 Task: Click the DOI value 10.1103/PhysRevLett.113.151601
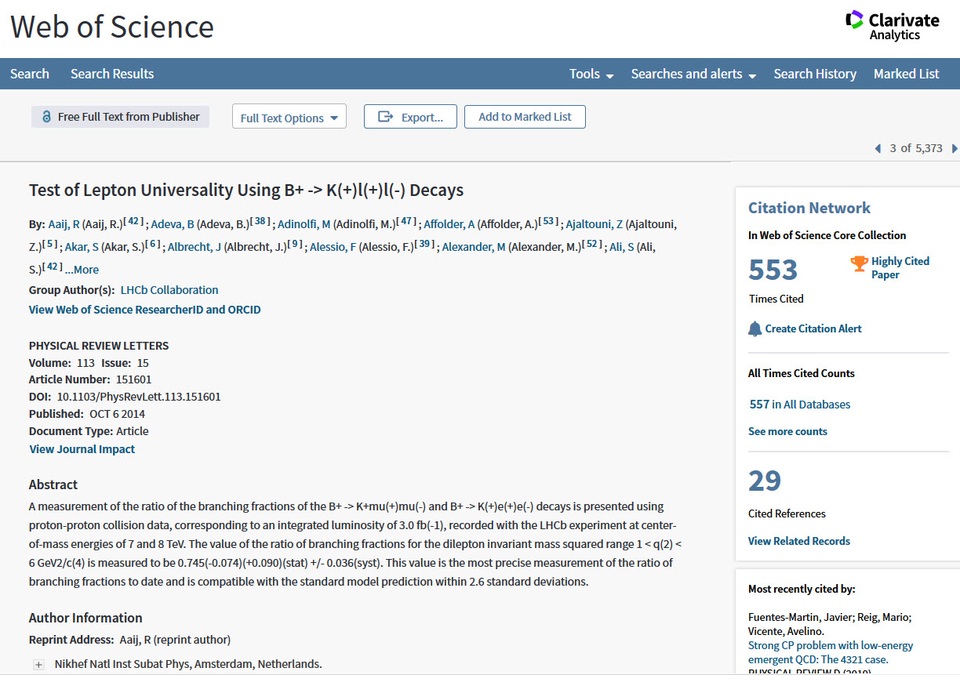click(139, 396)
